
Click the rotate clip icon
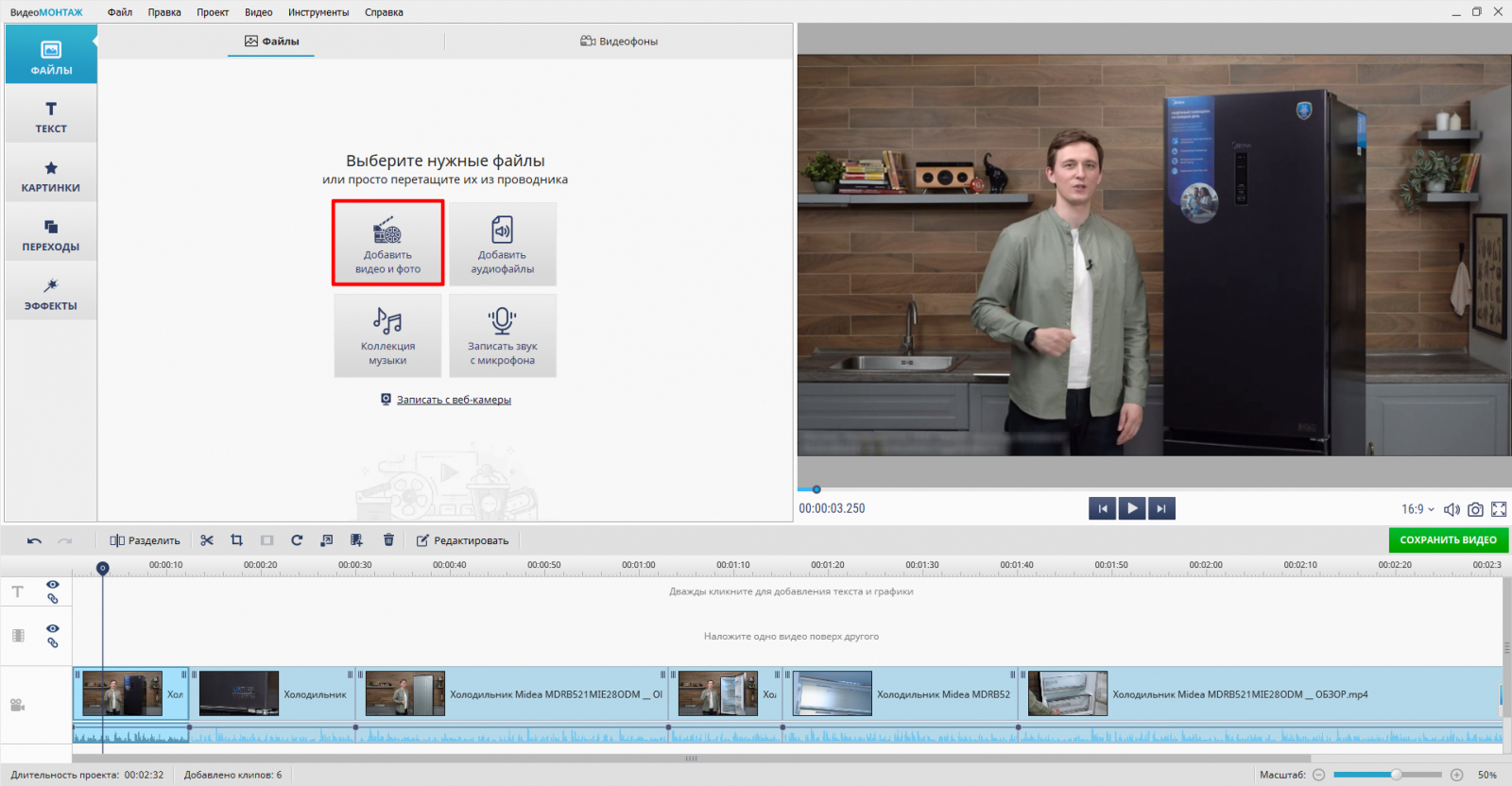tap(297, 540)
